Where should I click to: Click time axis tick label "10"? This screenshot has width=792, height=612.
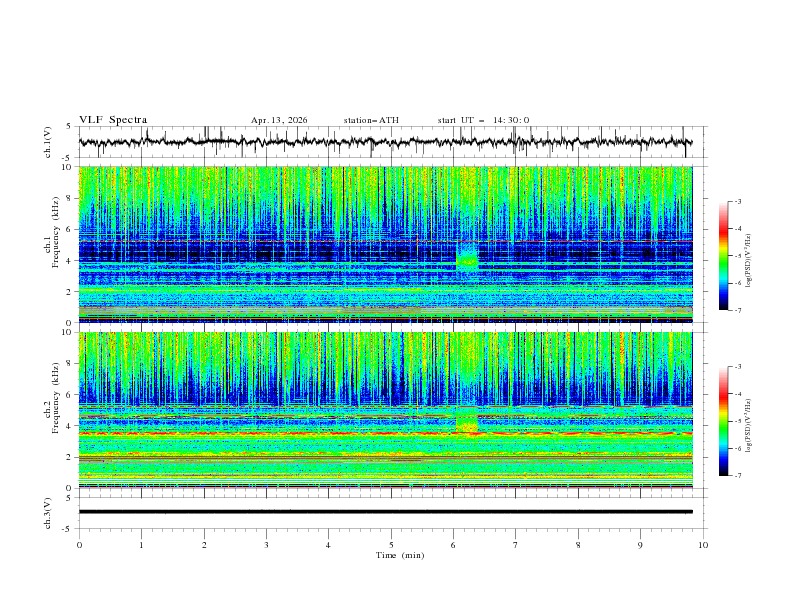[x=703, y=545]
